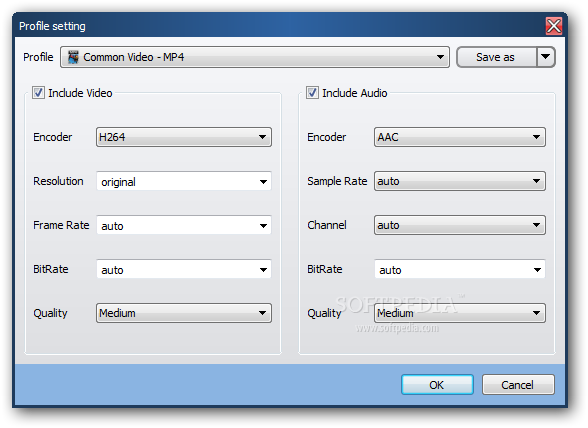This screenshot has width=588, height=428.
Task: Open the video Quality dropdown showing Medium
Action: (x=184, y=313)
